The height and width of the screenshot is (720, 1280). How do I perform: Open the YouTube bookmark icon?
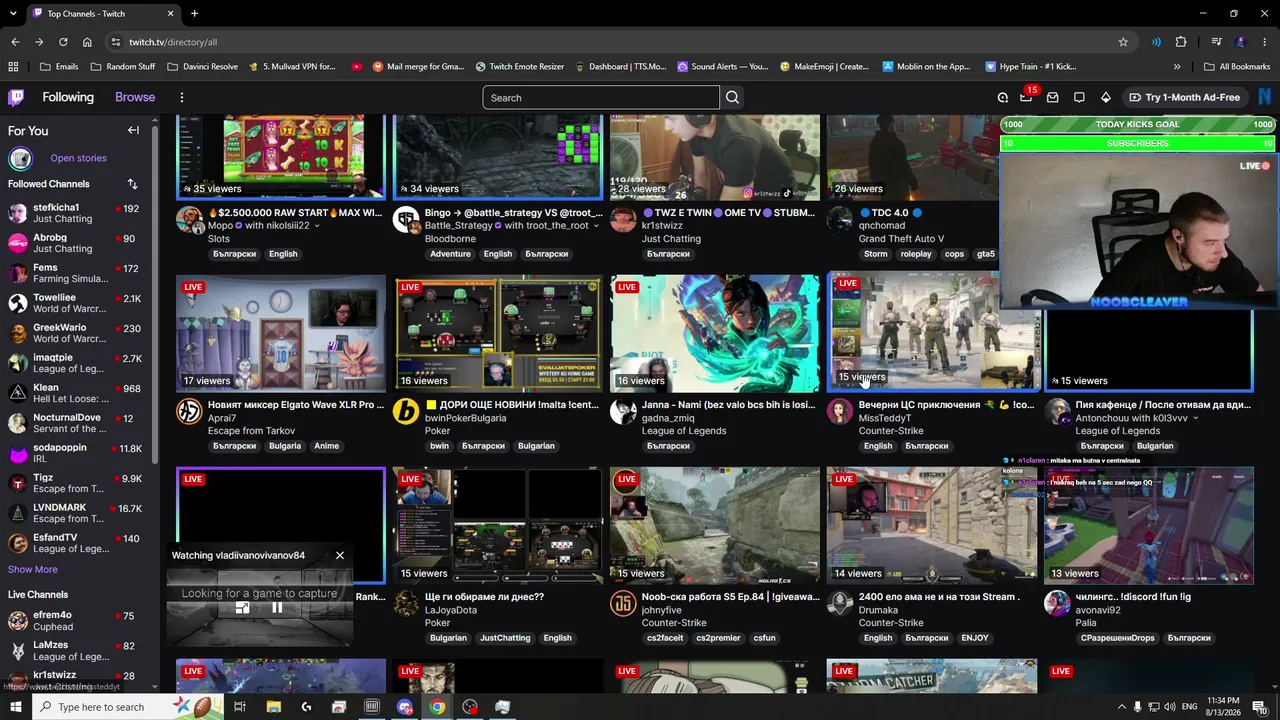click(x=357, y=67)
